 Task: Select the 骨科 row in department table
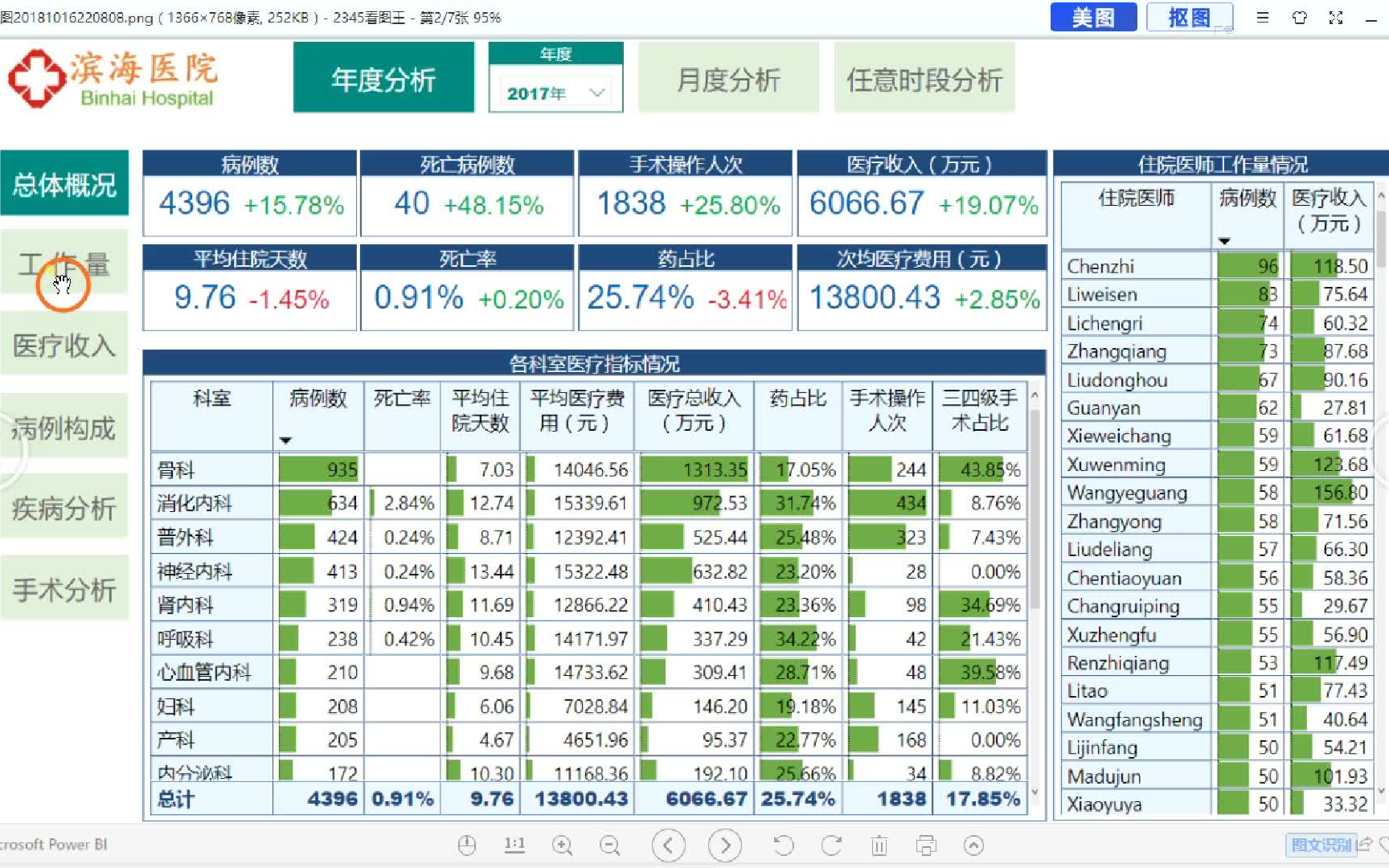pyautogui.click(x=588, y=469)
